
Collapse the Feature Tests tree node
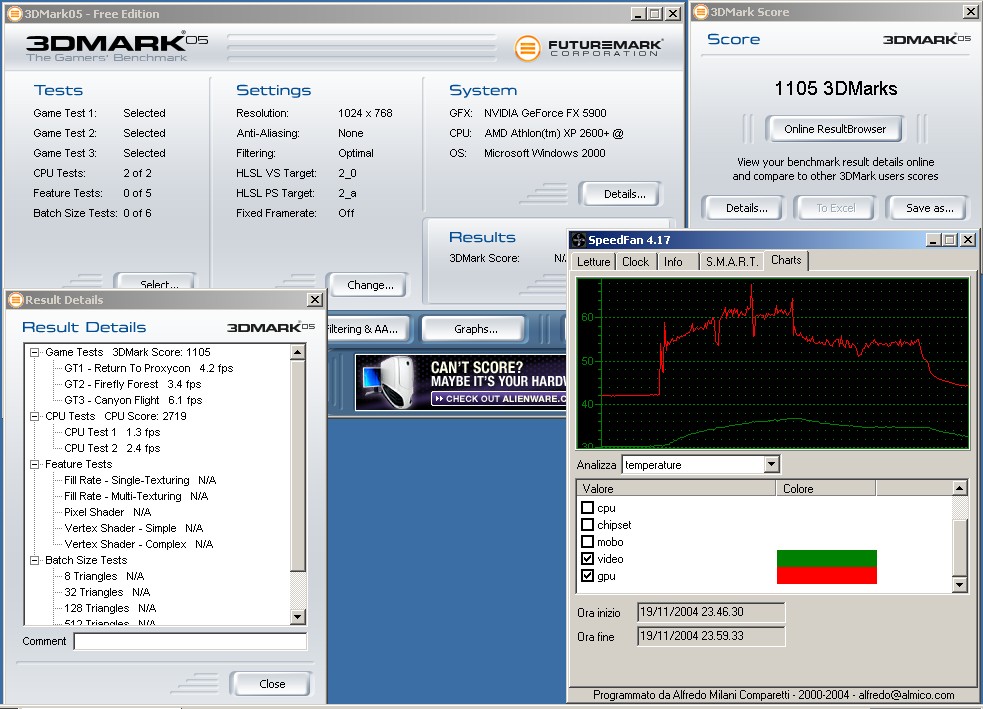click(x=35, y=465)
